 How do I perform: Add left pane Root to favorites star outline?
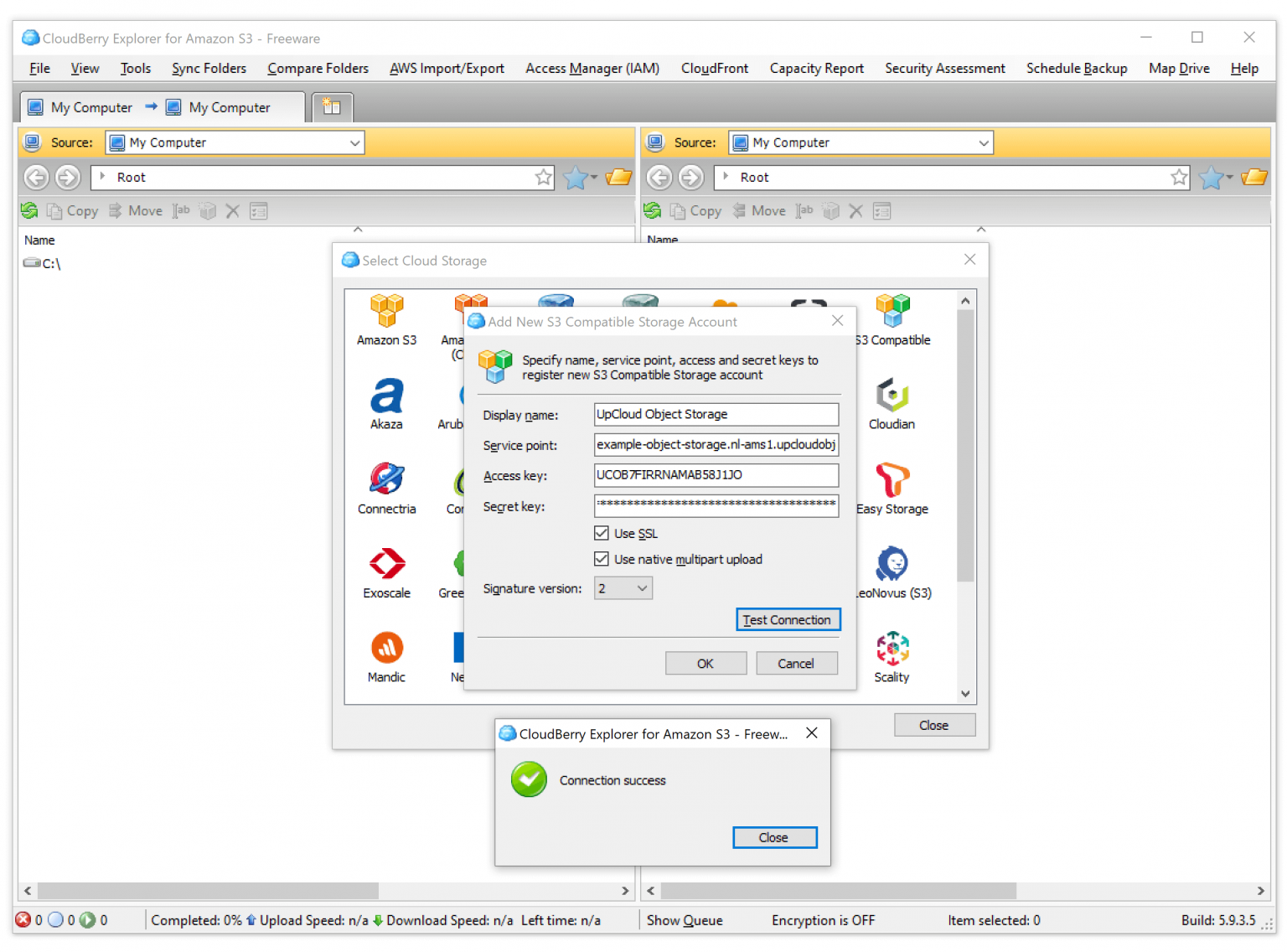(544, 177)
